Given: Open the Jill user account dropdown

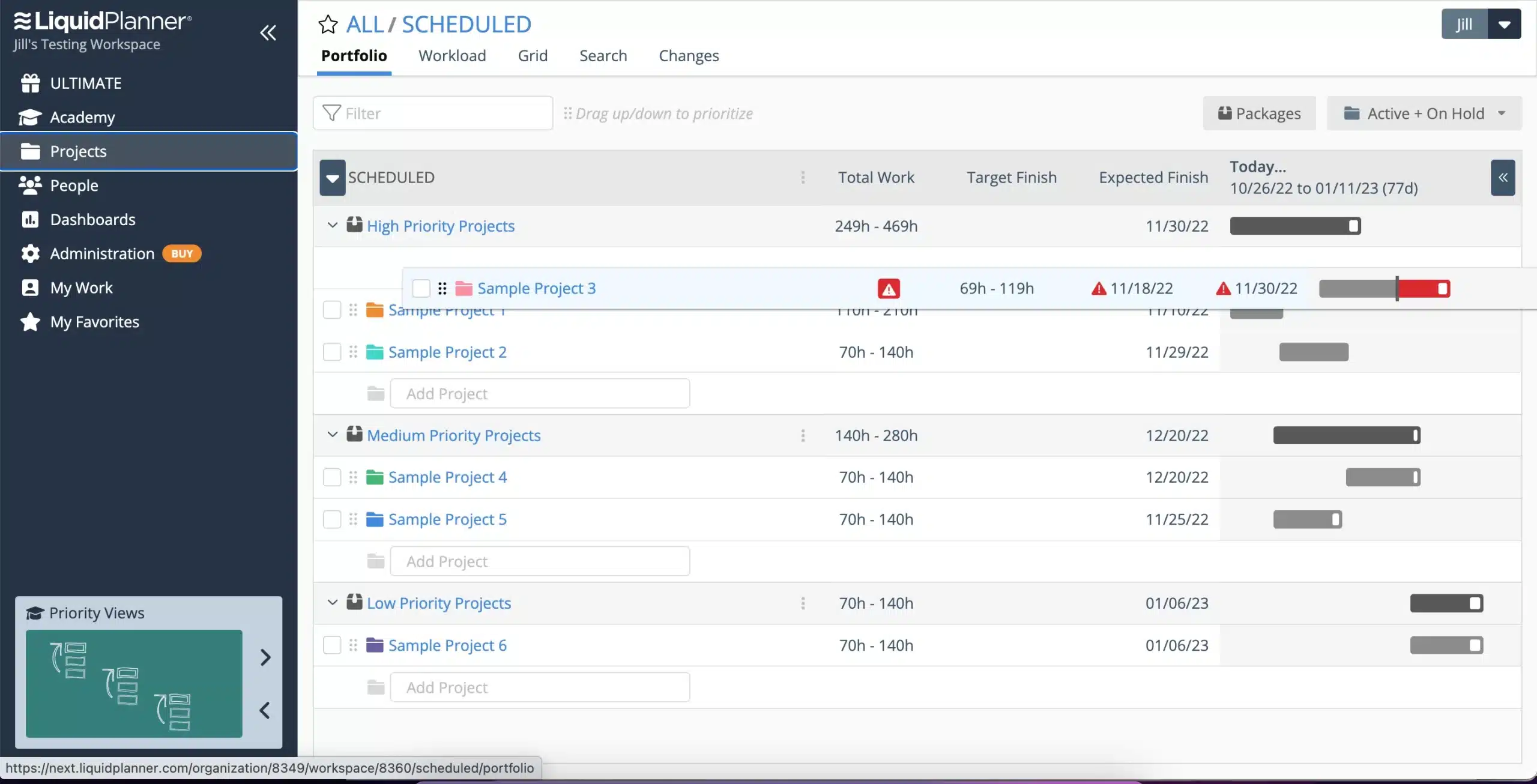Looking at the screenshot, I should pyautogui.click(x=1505, y=24).
